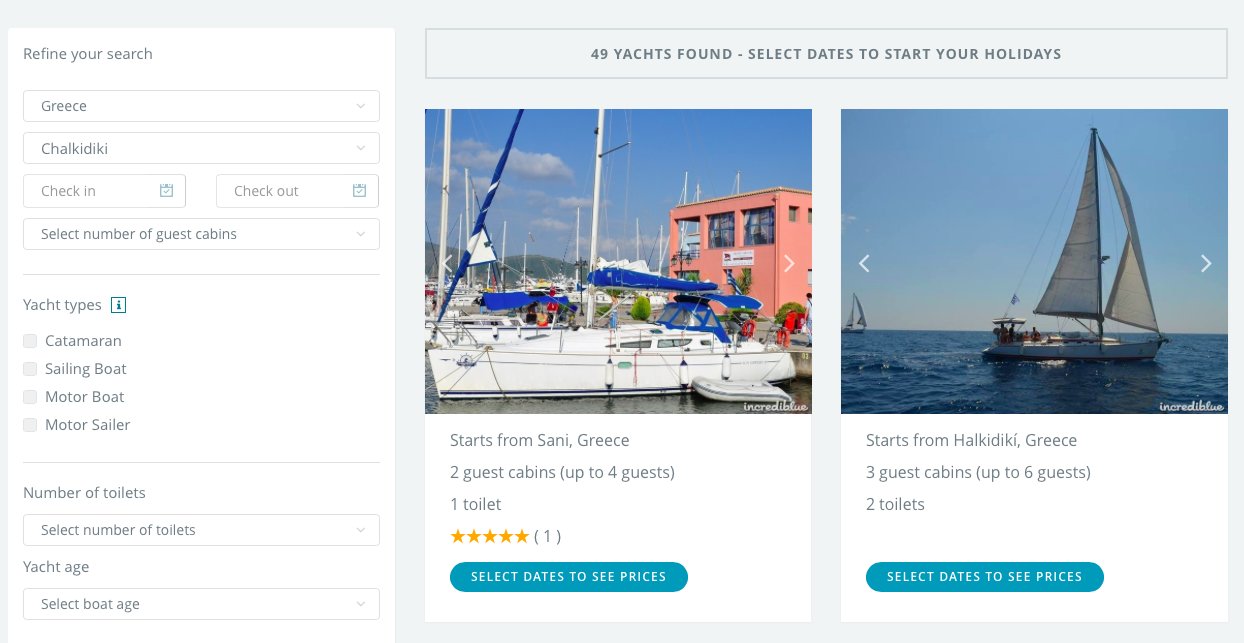Click the Yacht types info icon
1244x643 pixels.
[x=119, y=305]
